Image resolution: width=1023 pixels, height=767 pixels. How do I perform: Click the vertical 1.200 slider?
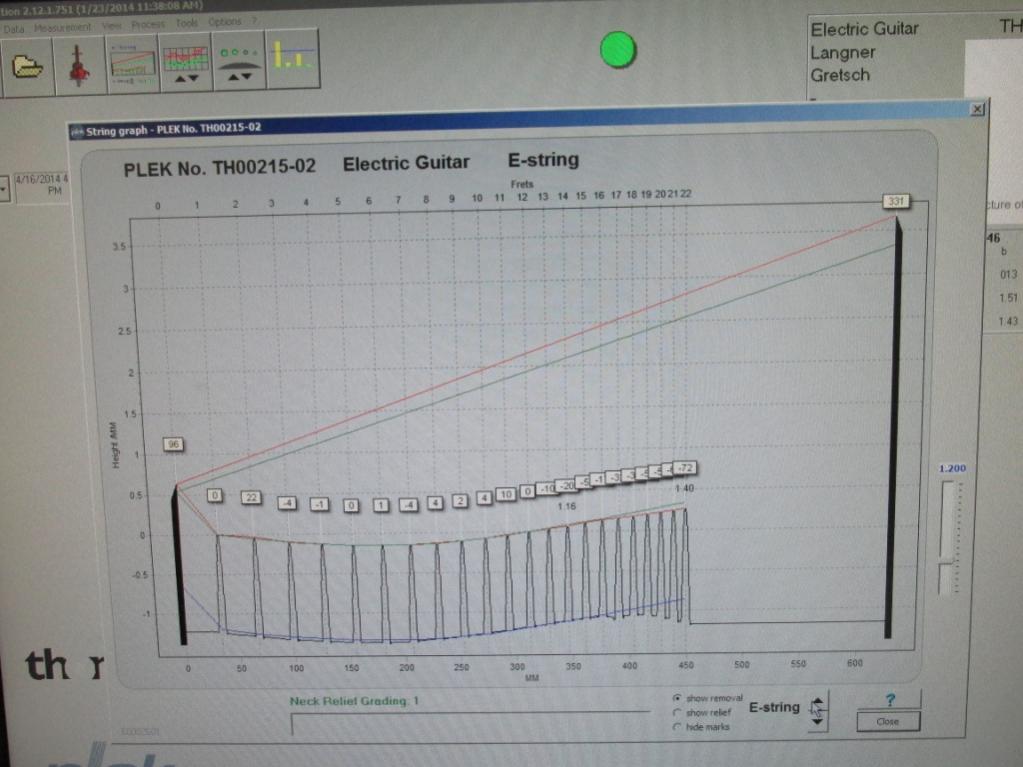tap(949, 537)
